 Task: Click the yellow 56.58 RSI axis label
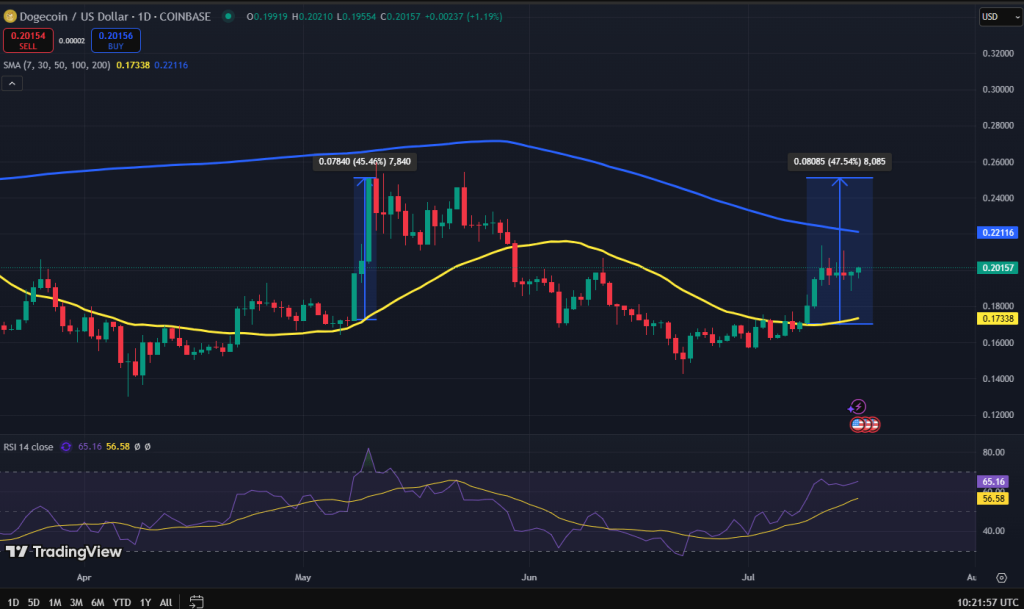993,499
